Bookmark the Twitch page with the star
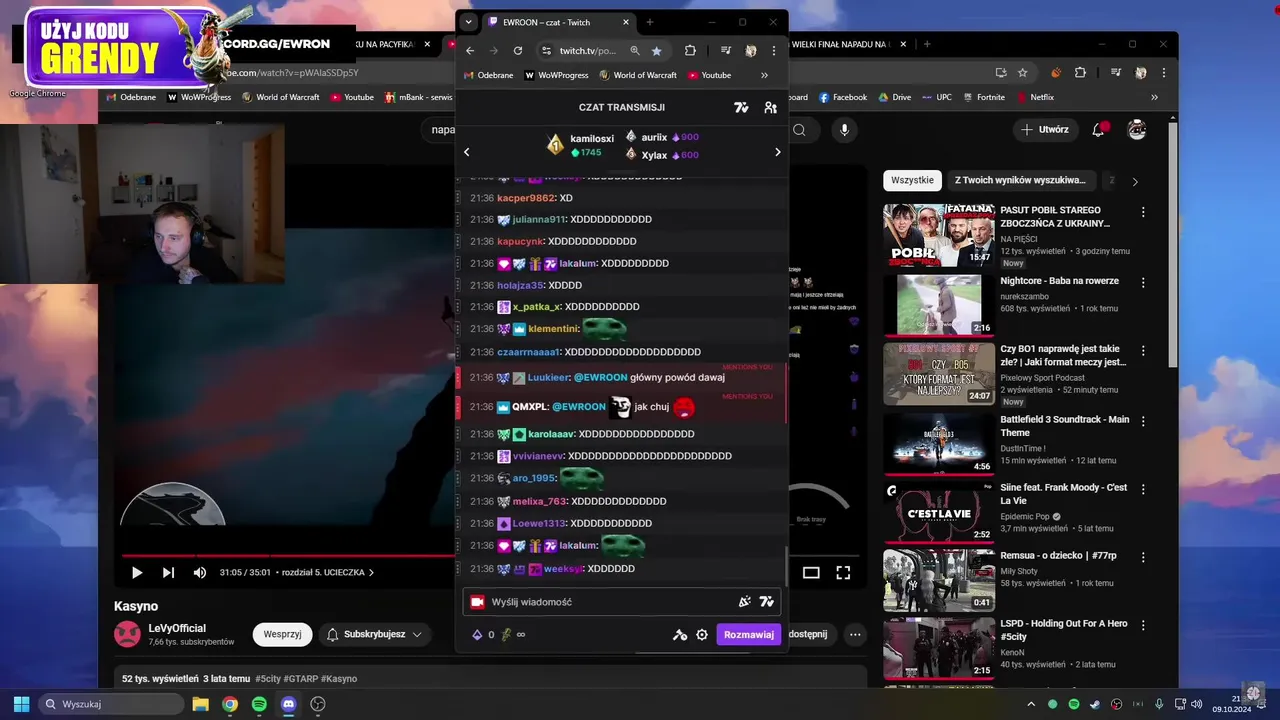 [656, 51]
